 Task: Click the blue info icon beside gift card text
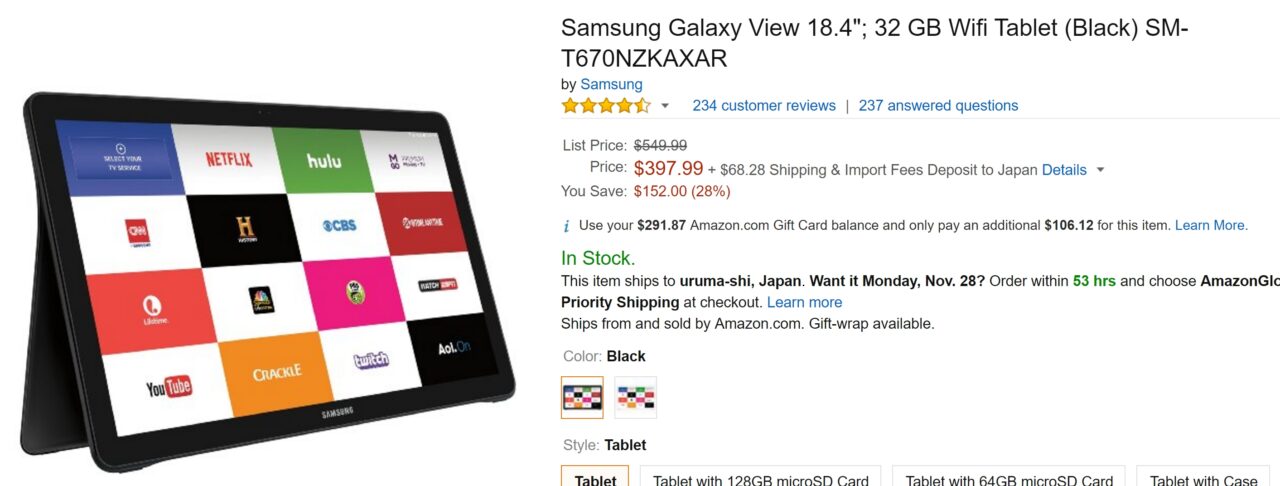(567, 226)
